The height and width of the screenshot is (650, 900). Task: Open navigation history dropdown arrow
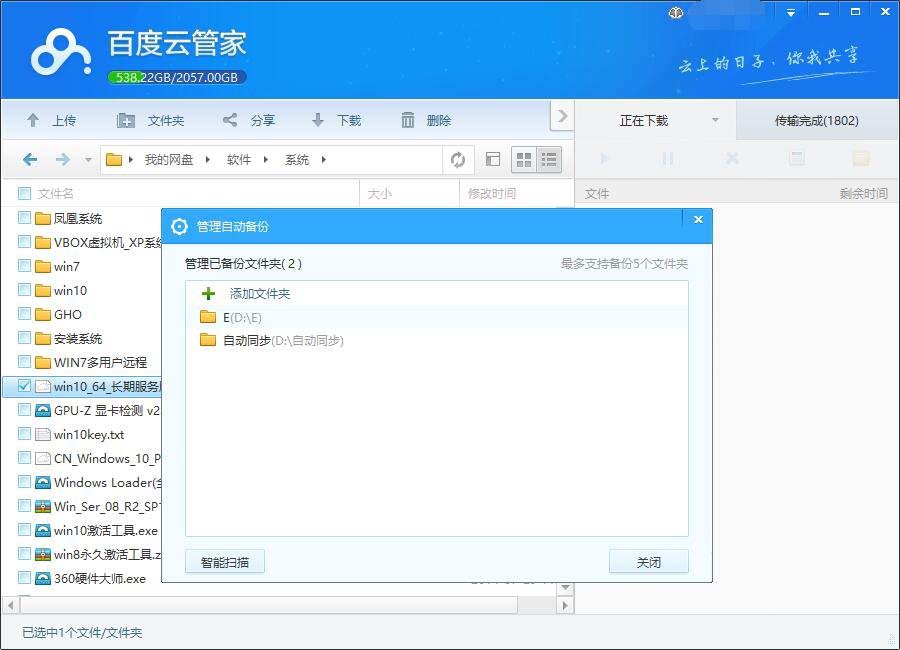click(x=88, y=160)
